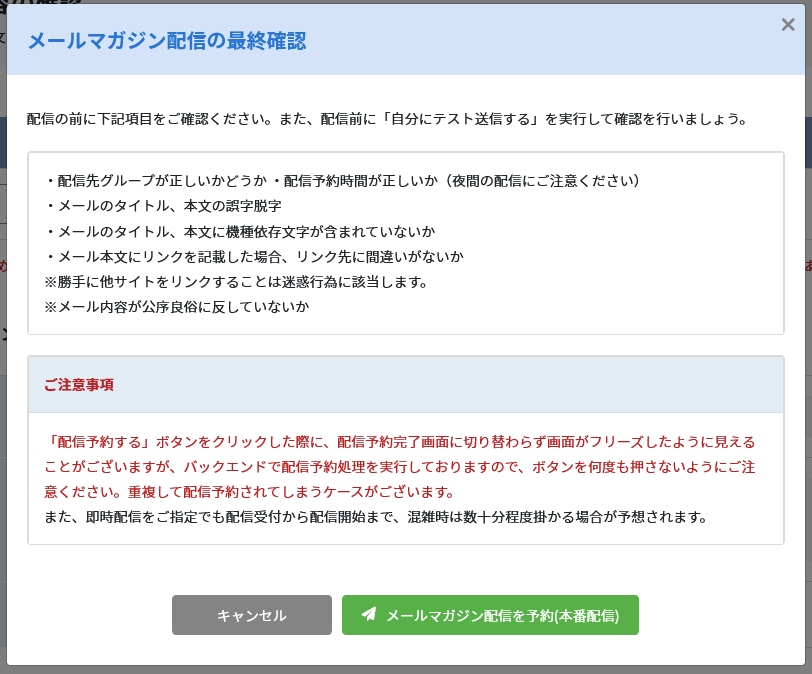Viewport: 812px width, 674px height.
Task: Click the intro sentence about 自分にテスト送信する
Action: click(x=387, y=119)
